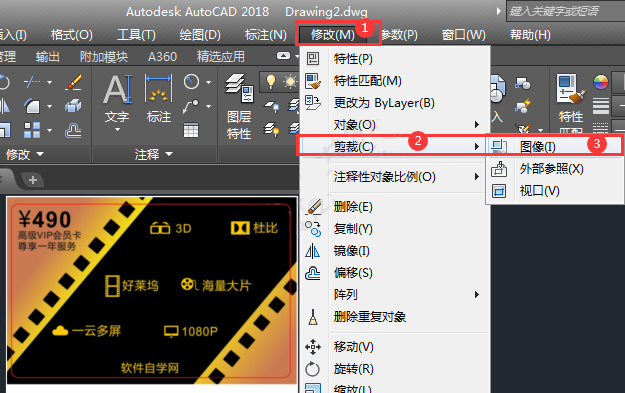Expand the 注释性对象比例(O) submenu
Screen dimensions: 625x393
395,176
